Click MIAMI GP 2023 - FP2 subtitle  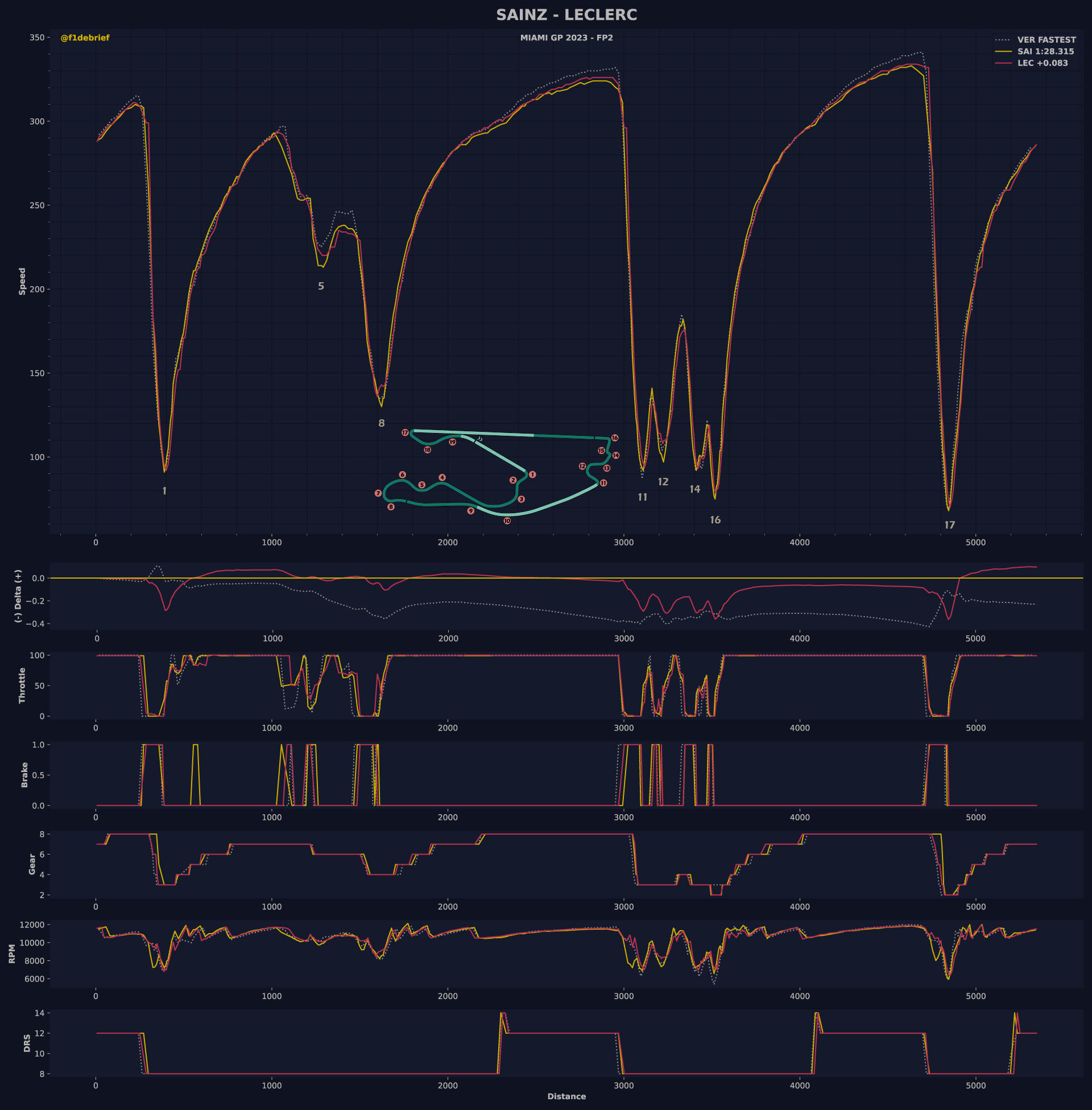pyautogui.click(x=566, y=38)
